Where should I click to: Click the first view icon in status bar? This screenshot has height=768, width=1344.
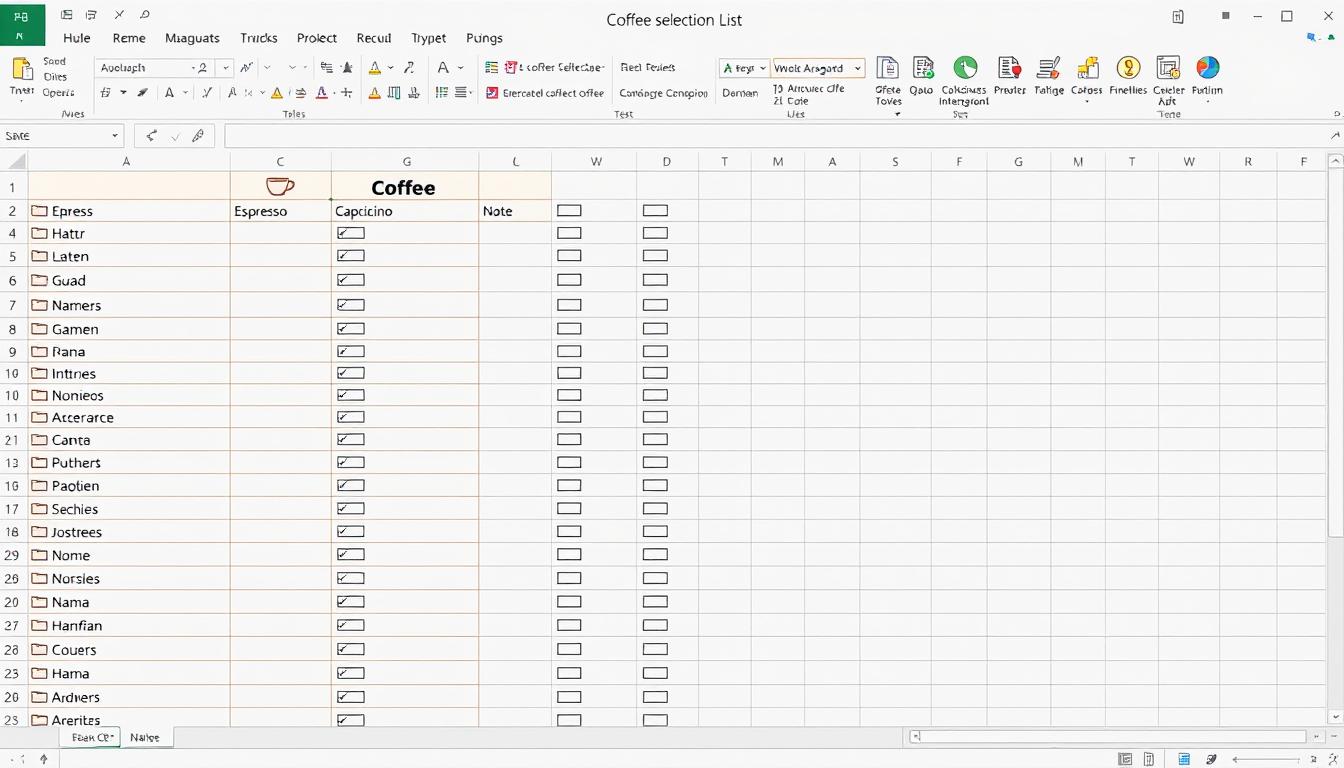pos(1125,760)
